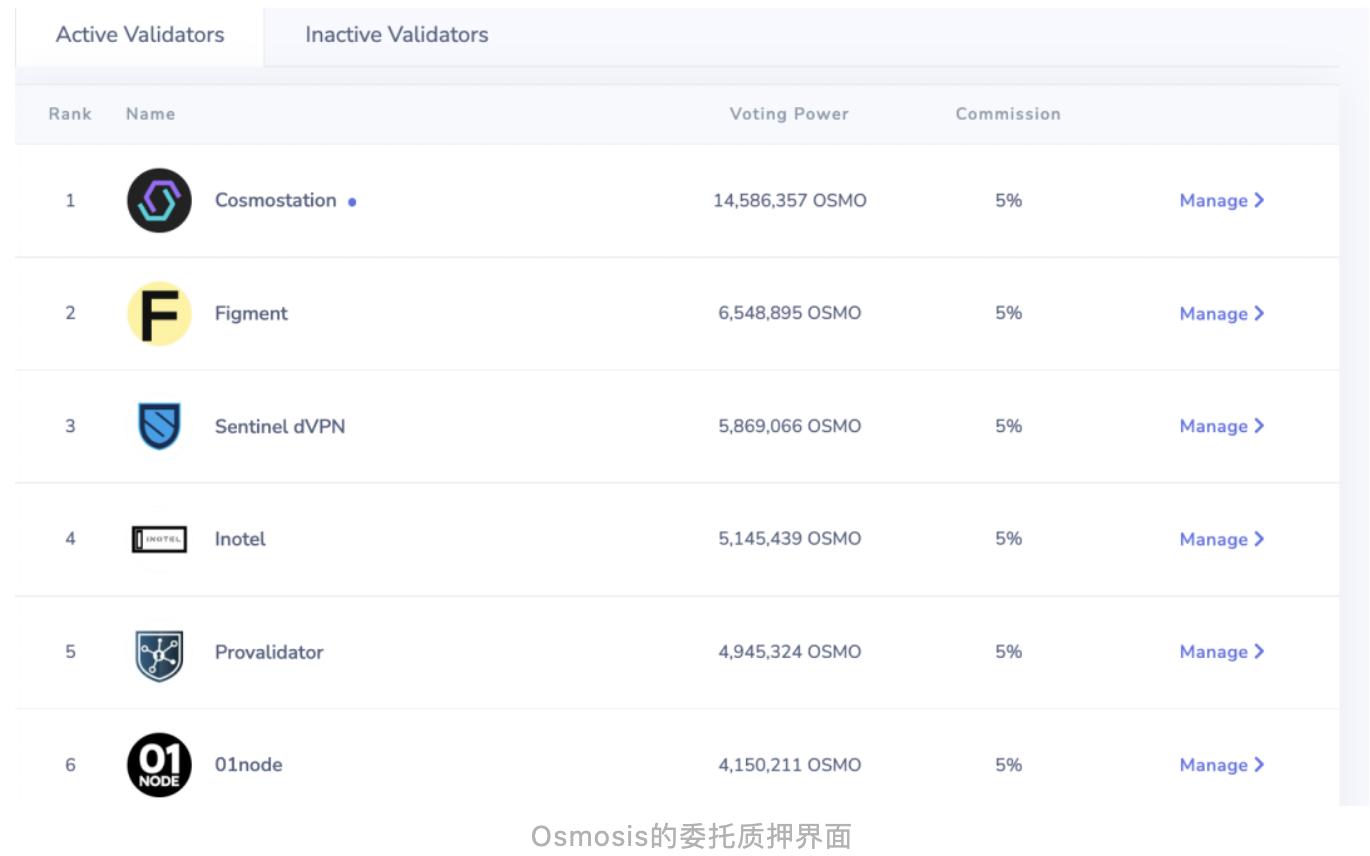Open Manage for Cosmostation

coord(1221,201)
